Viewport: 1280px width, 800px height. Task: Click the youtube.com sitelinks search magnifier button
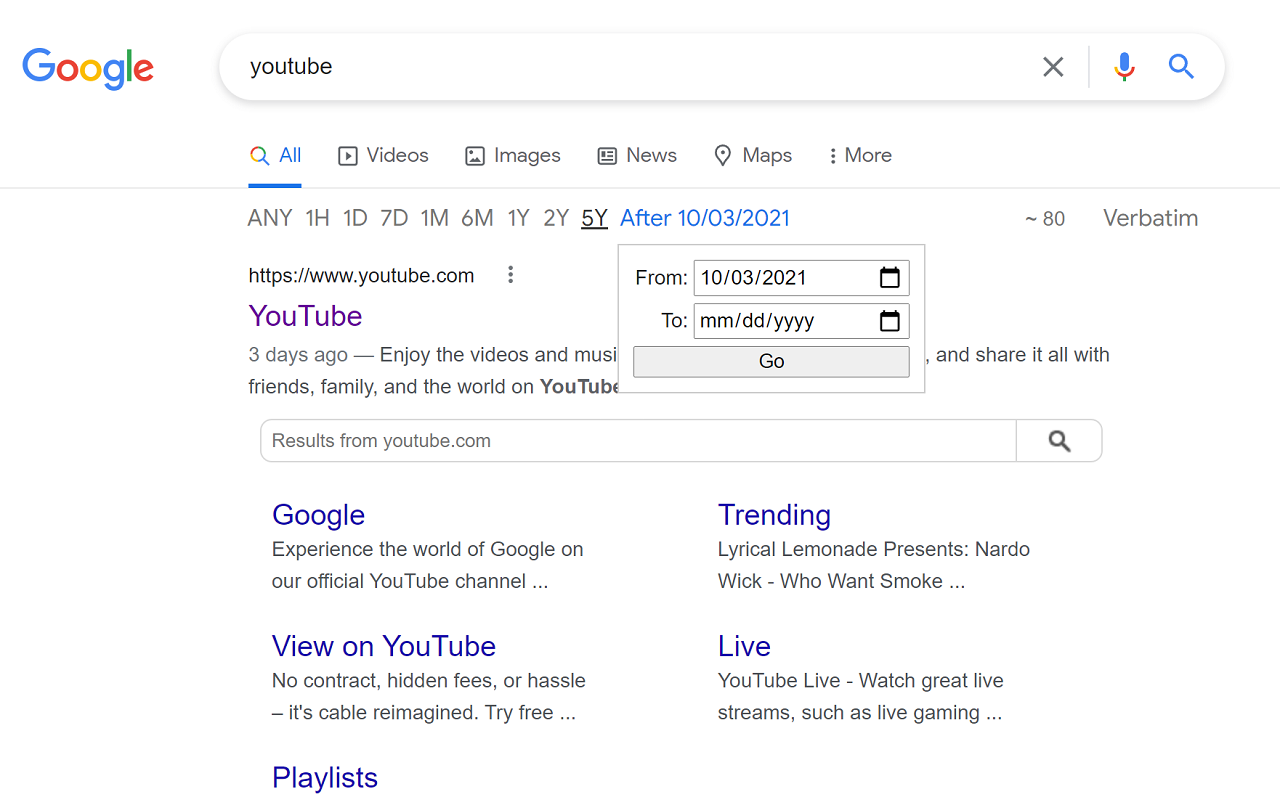tap(1059, 441)
